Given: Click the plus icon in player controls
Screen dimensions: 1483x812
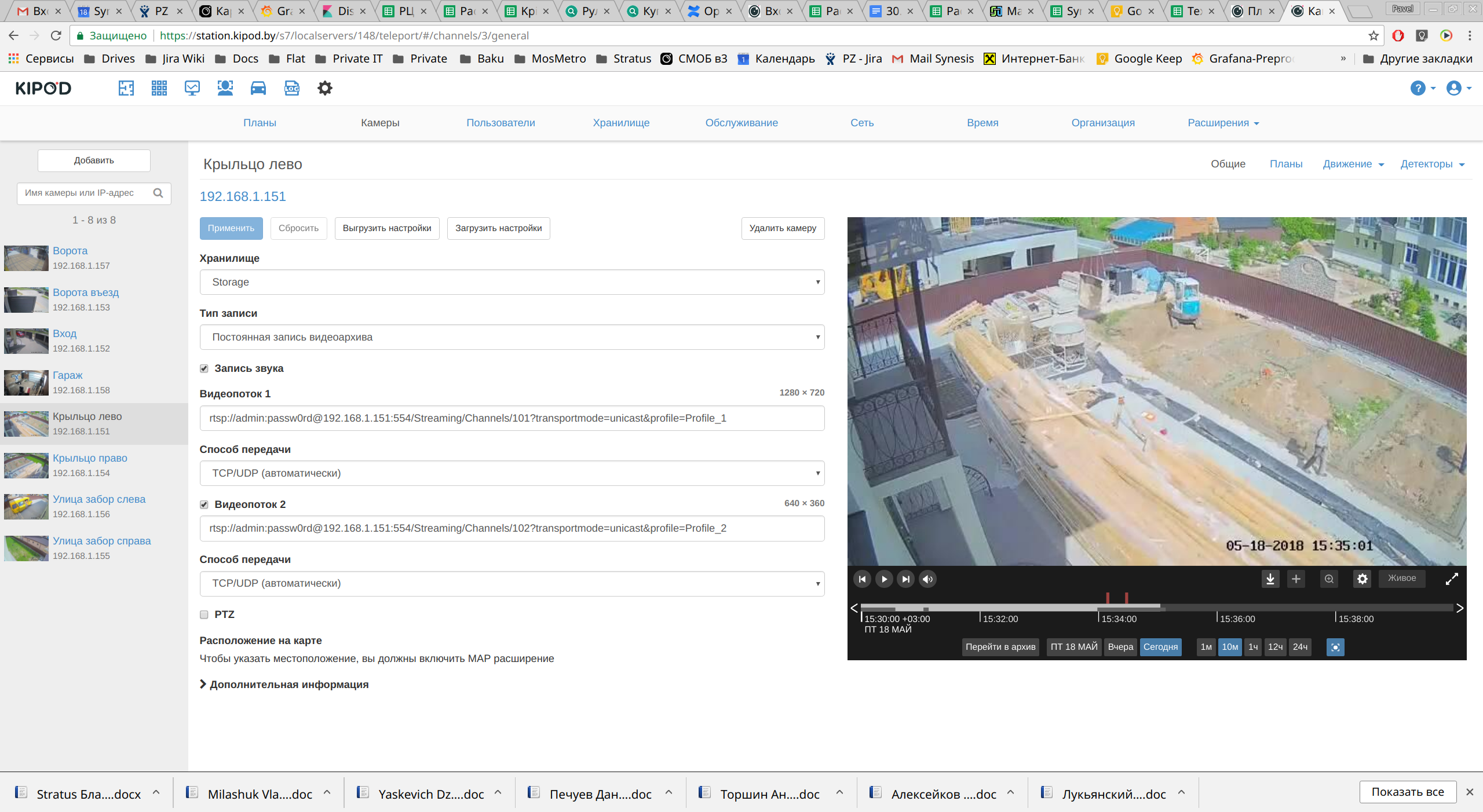Looking at the screenshot, I should pos(1296,579).
